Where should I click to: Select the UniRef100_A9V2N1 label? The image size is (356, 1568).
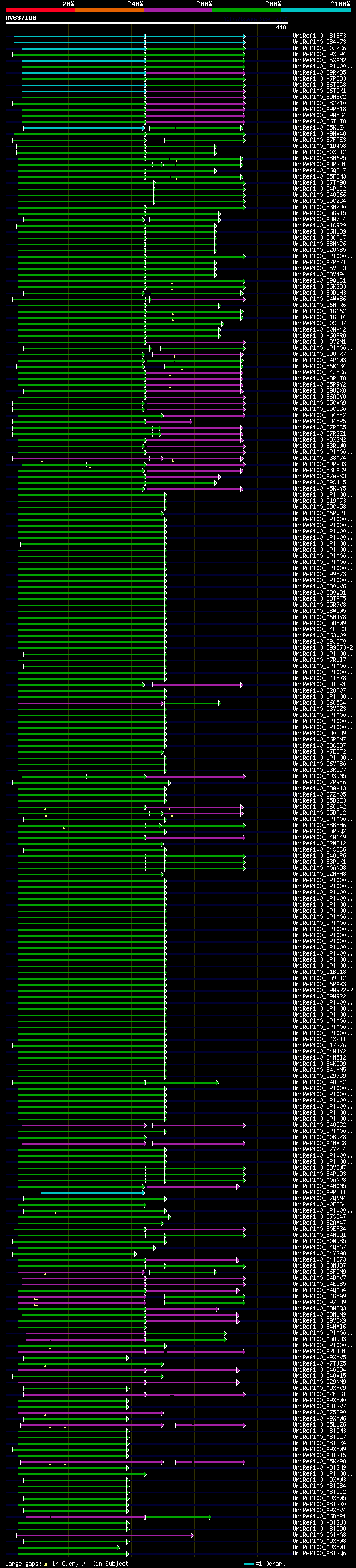[x=319, y=342]
